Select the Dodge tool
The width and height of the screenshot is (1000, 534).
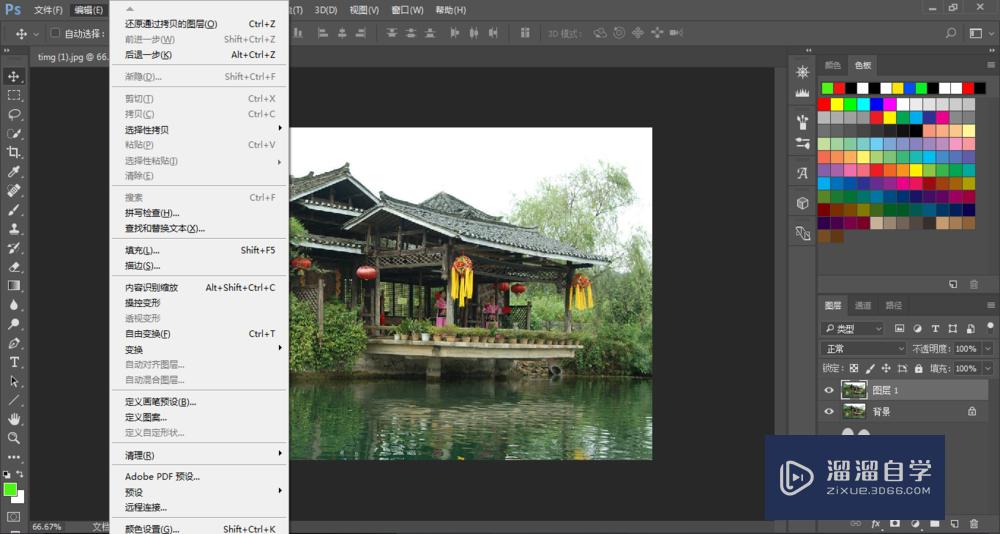13,323
